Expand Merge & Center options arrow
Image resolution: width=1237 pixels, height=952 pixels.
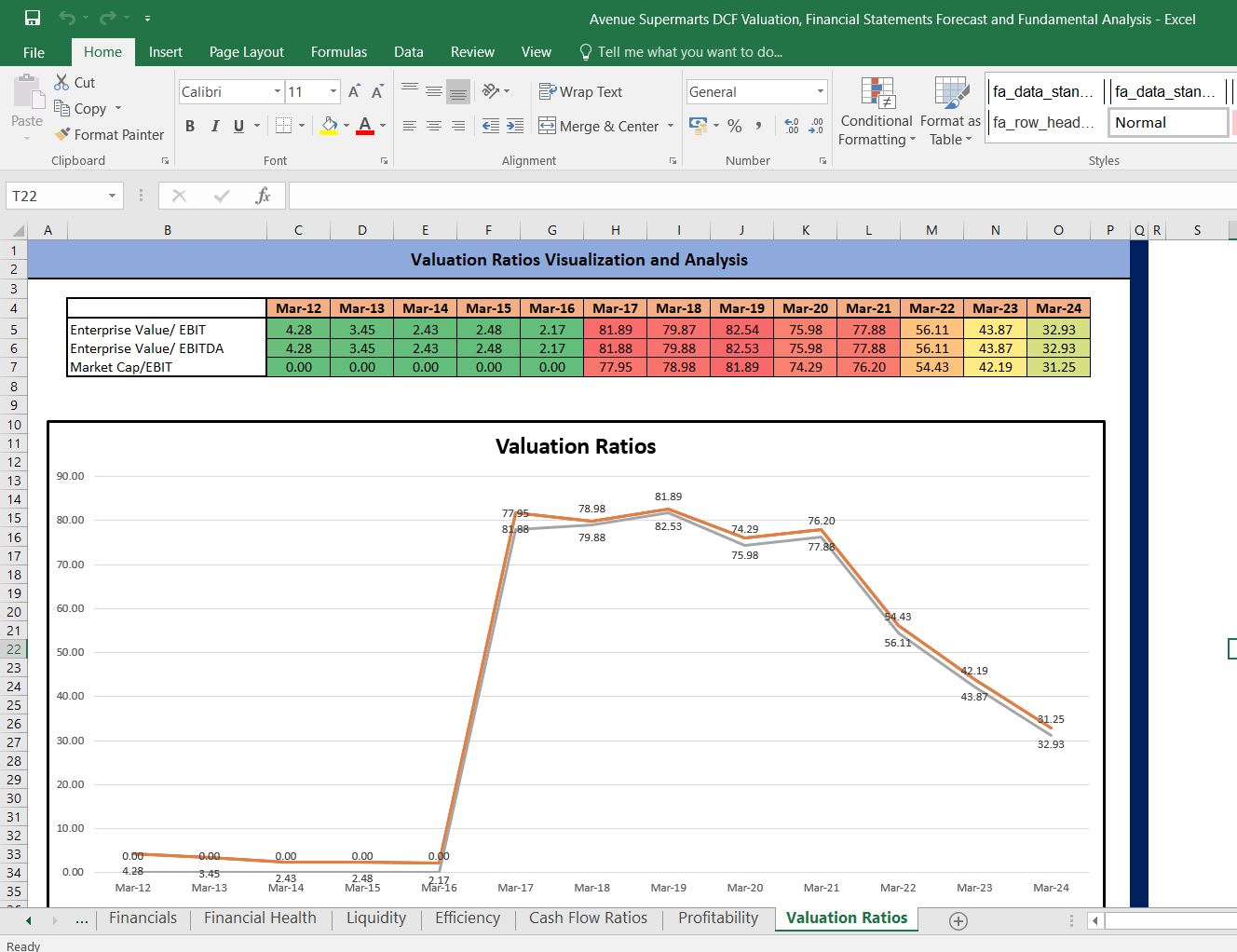coord(671,126)
